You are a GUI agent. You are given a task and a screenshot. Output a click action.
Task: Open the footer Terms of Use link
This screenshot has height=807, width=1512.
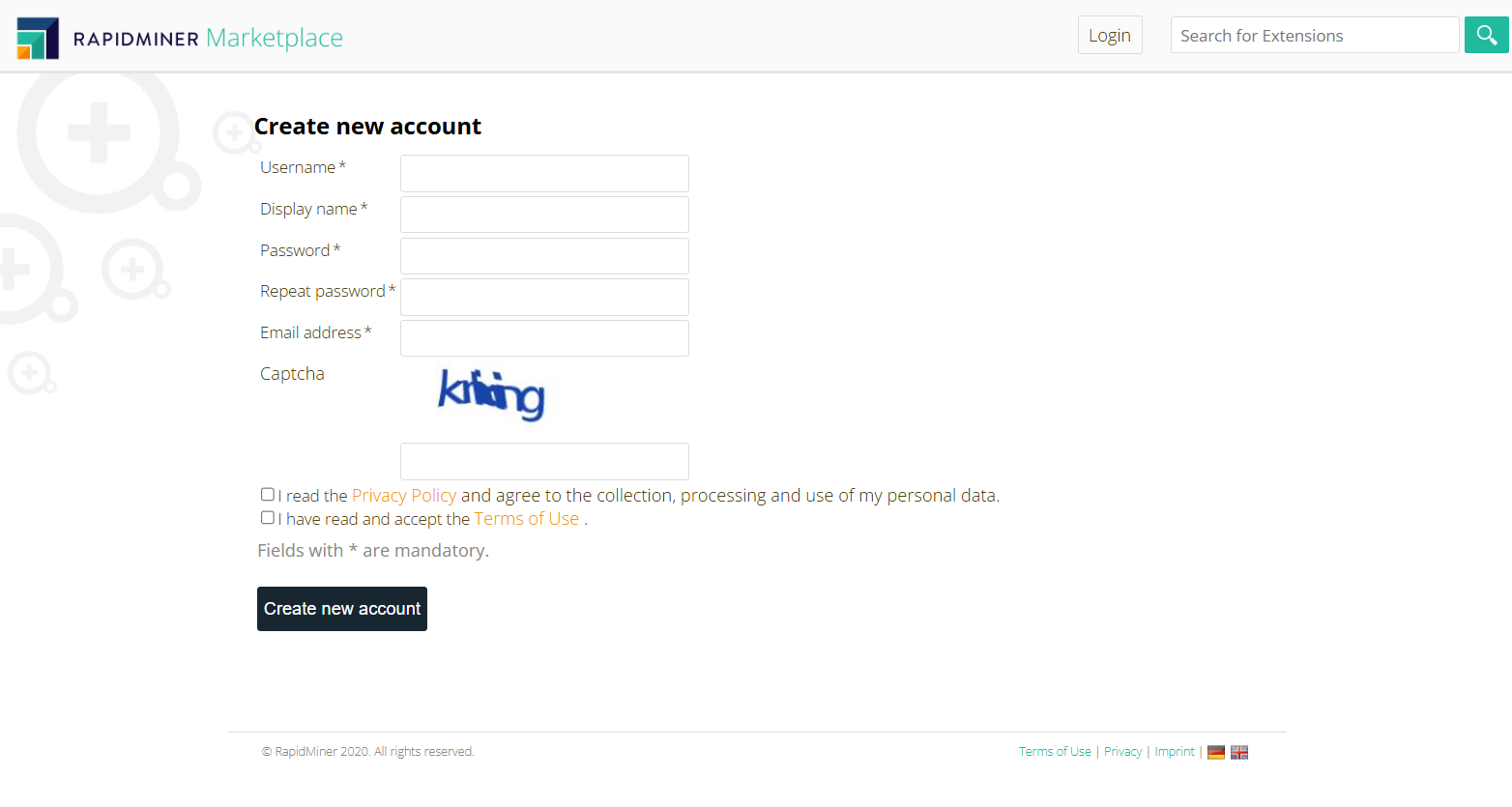coord(1055,751)
